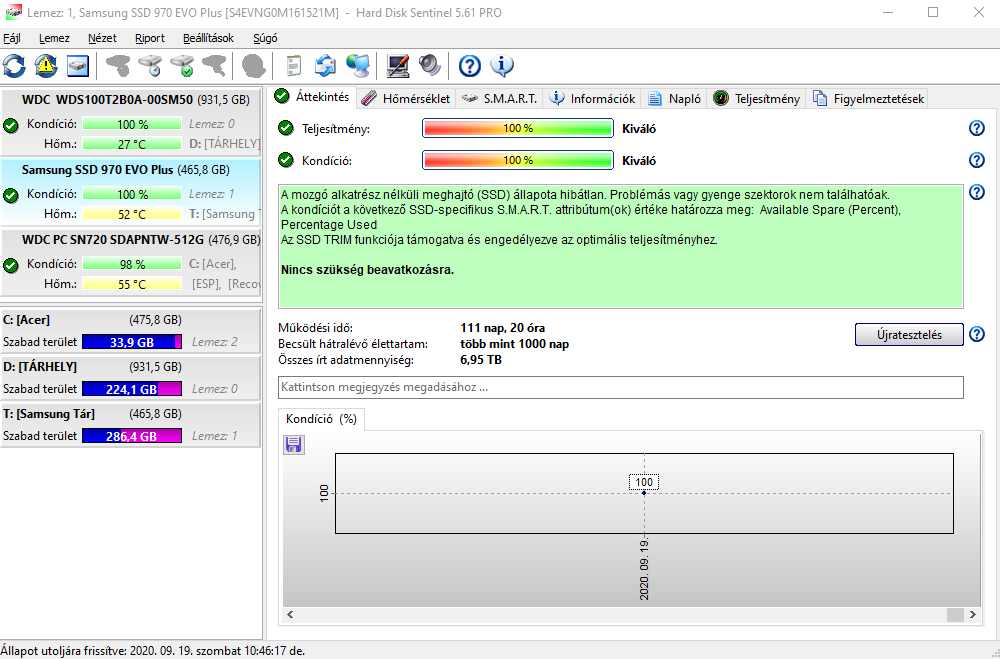Select the D: [TÁRHELY] partition

click(x=131, y=378)
